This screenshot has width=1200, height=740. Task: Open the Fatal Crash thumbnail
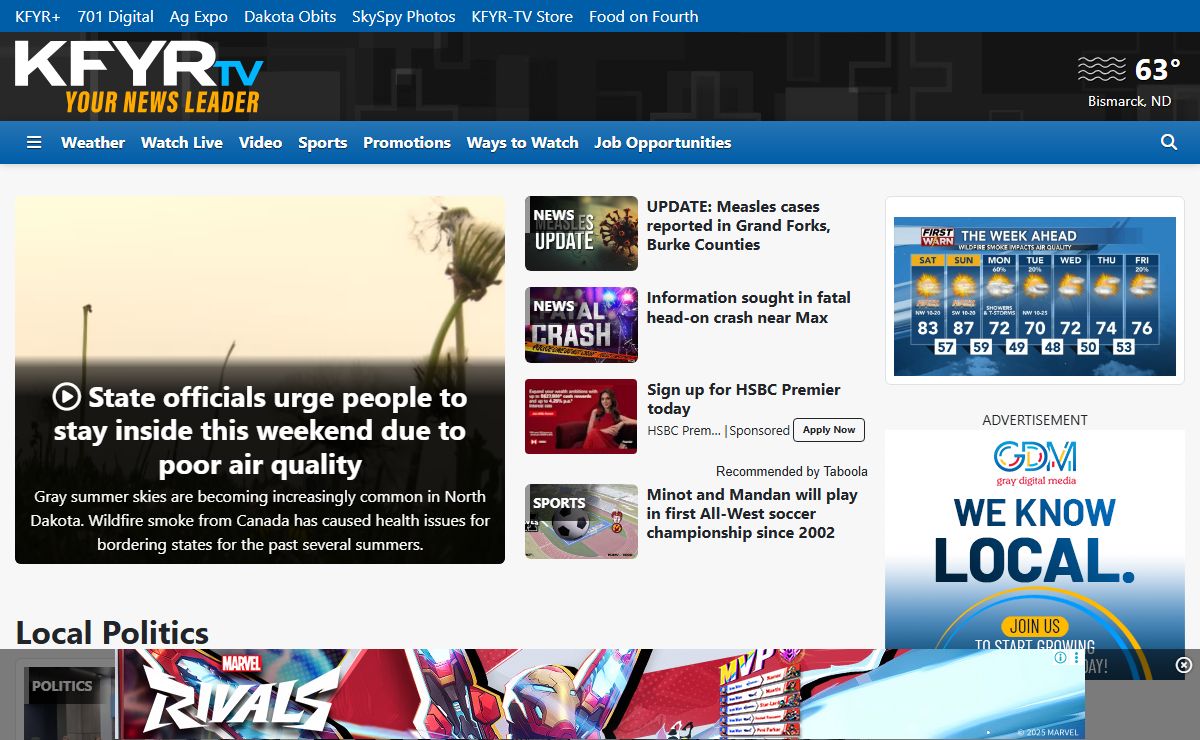tap(581, 325)
